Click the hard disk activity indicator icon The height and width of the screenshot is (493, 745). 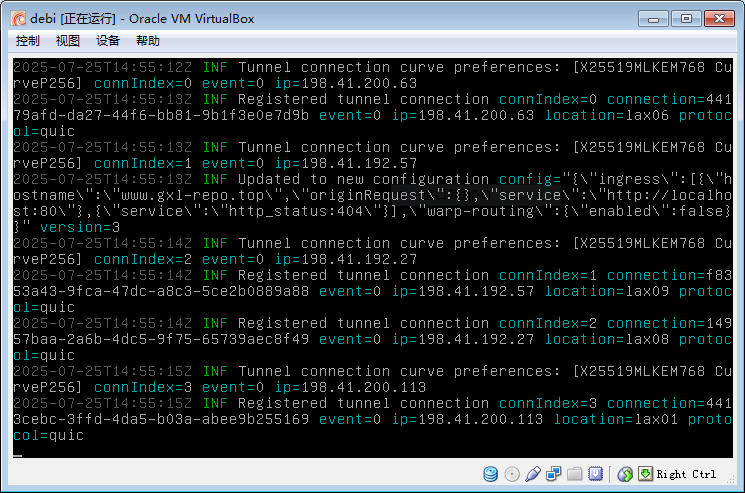491,474
